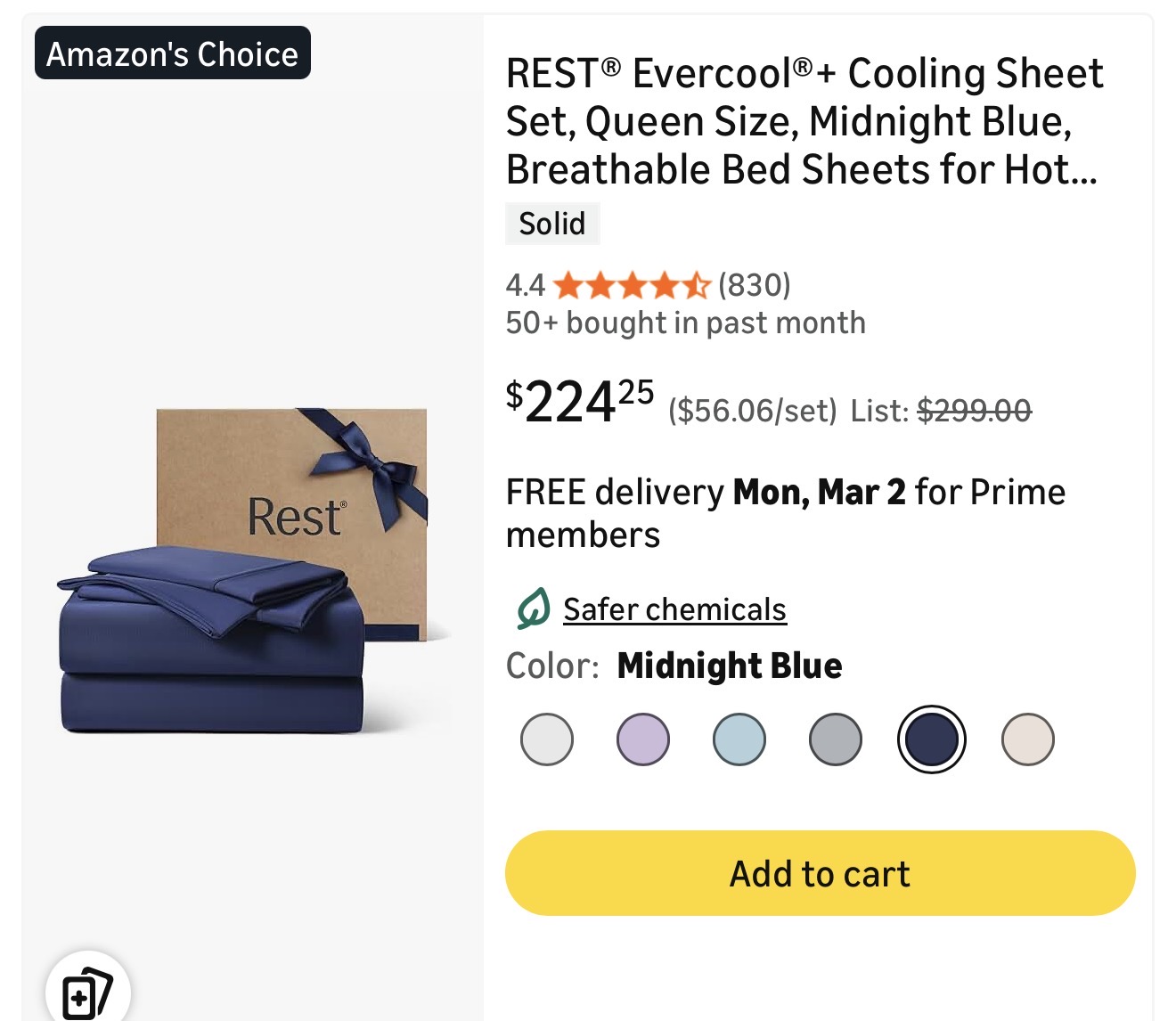Add the sheet set to cart

pos(820,873)
